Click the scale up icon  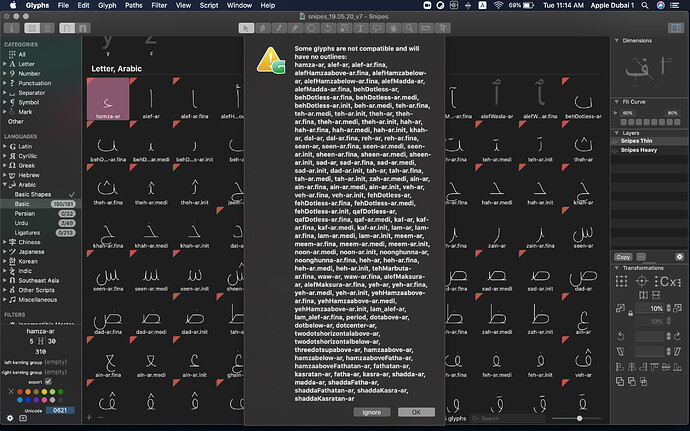pos(677,308)
